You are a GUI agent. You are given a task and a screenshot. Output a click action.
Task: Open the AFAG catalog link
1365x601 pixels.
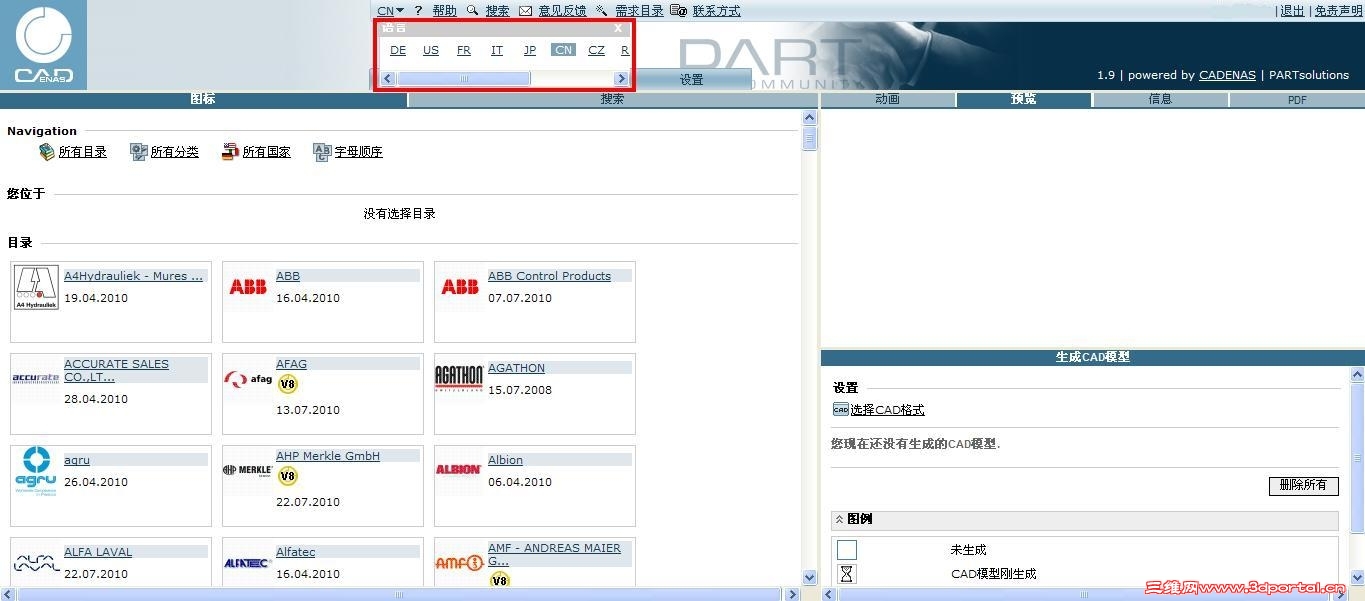[291, 364]
